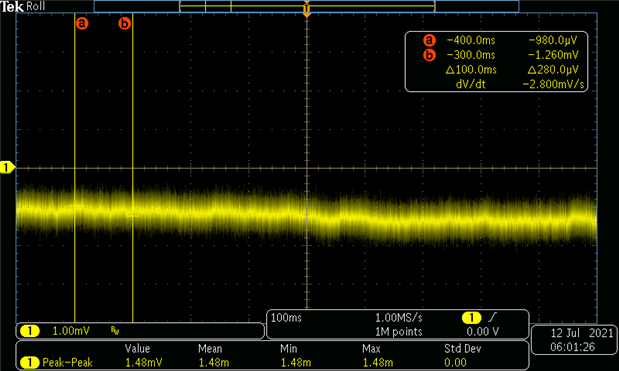Screen dimensions: 619x371
Task: Click the rising edge trigger slope icon
Action: tap(492, 317)
